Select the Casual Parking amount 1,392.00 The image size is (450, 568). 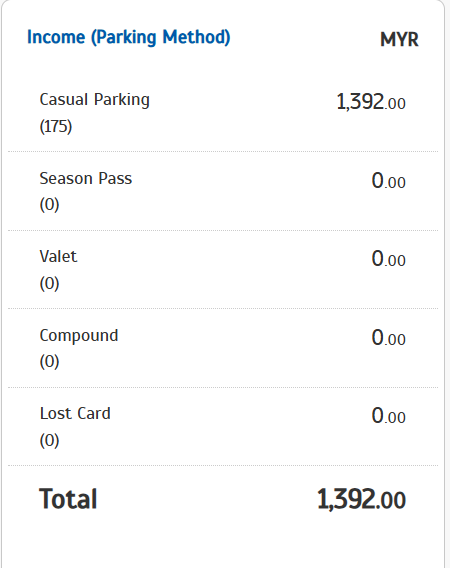pos(371,102)
